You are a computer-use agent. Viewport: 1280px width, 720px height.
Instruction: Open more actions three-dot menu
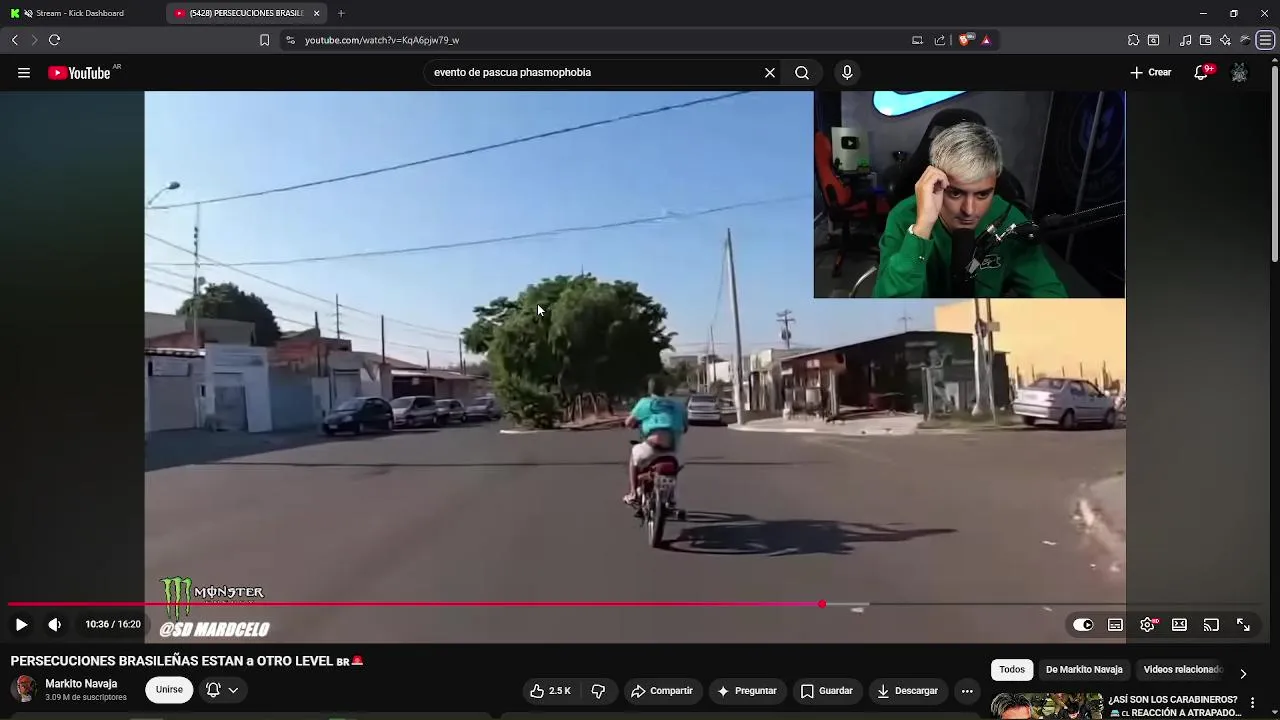click(x=967, y=691)
